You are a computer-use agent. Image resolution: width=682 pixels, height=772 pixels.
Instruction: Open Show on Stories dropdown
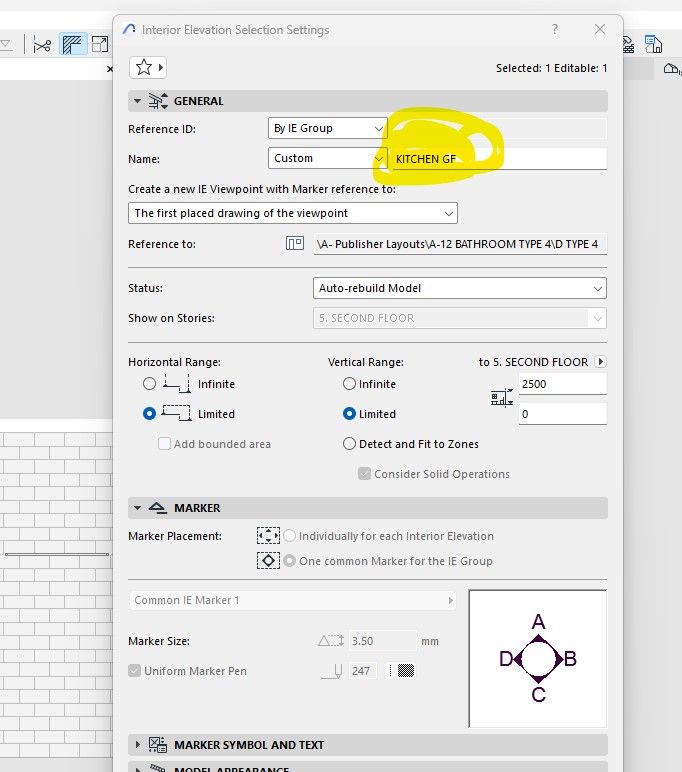[x=459, y=318]
